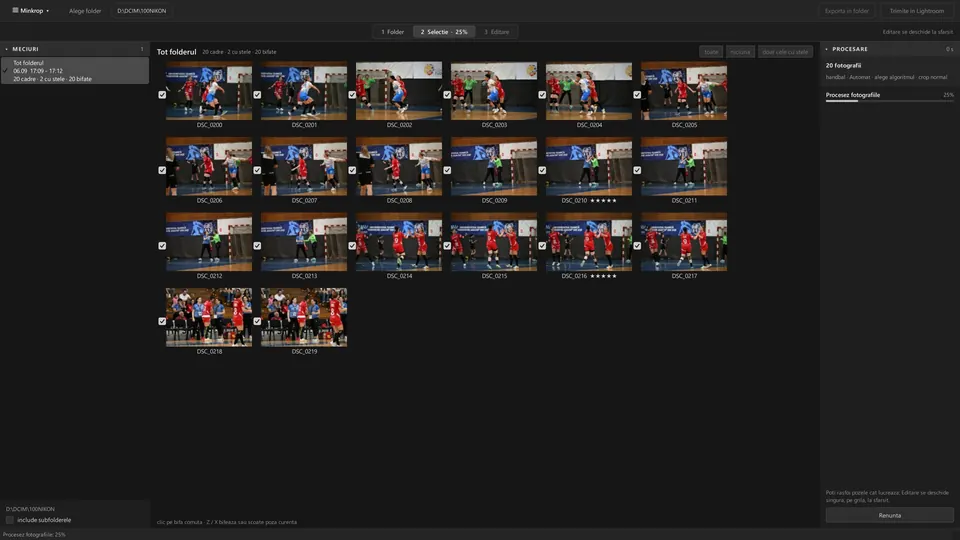Screen dimensions: 960x540
Task: Click the DSC_0207 file name label
Action: tap(304, 200)
